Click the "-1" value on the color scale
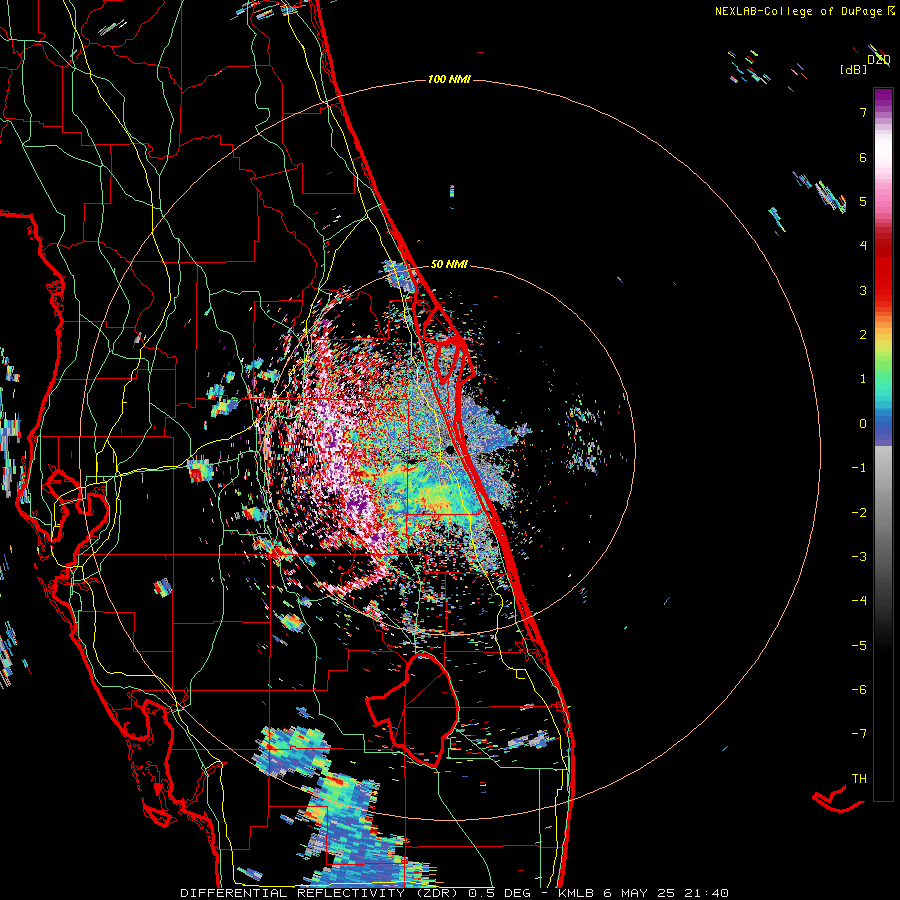 859,468
